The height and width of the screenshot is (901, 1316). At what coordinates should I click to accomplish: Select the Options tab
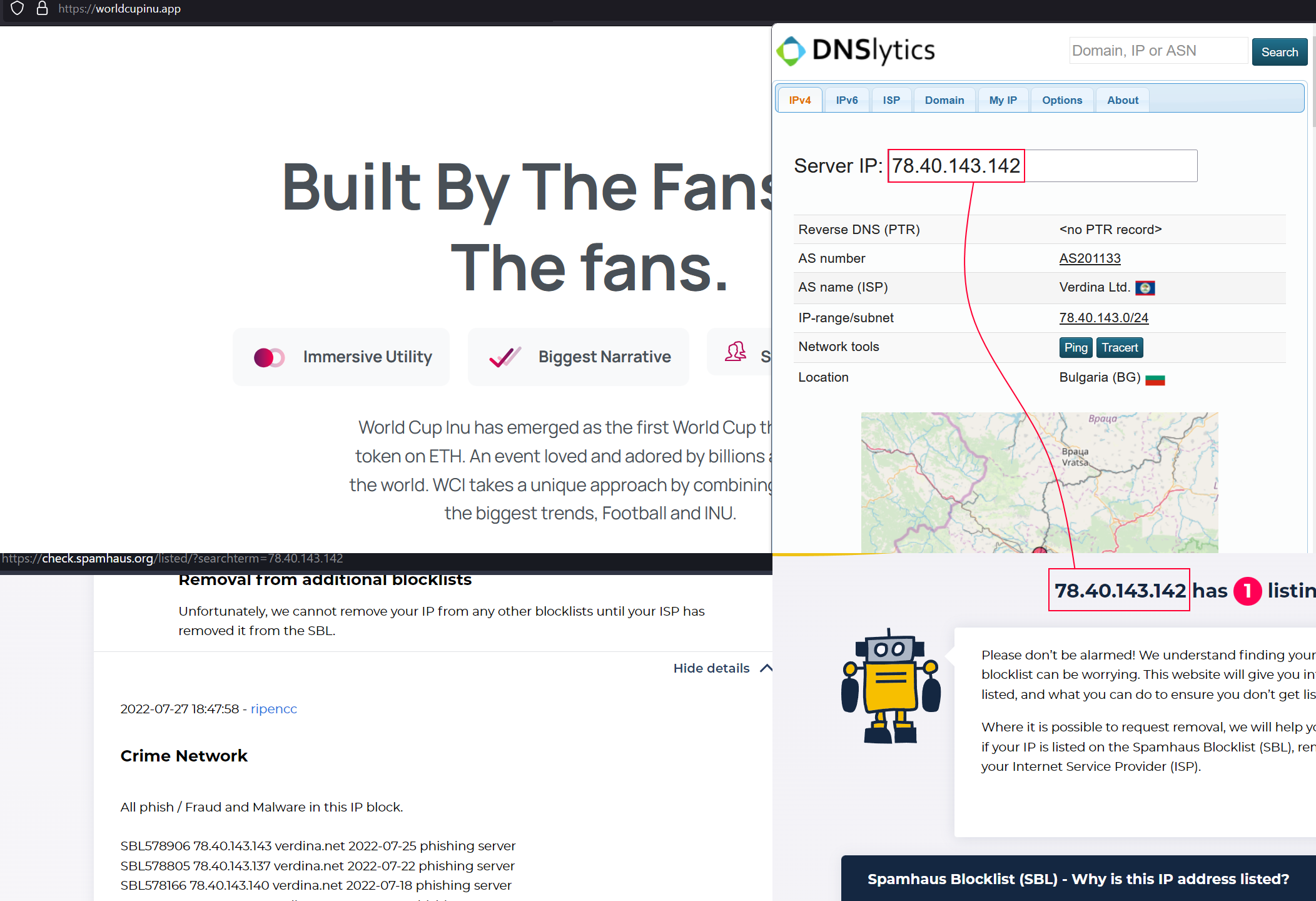point(1061,99)
